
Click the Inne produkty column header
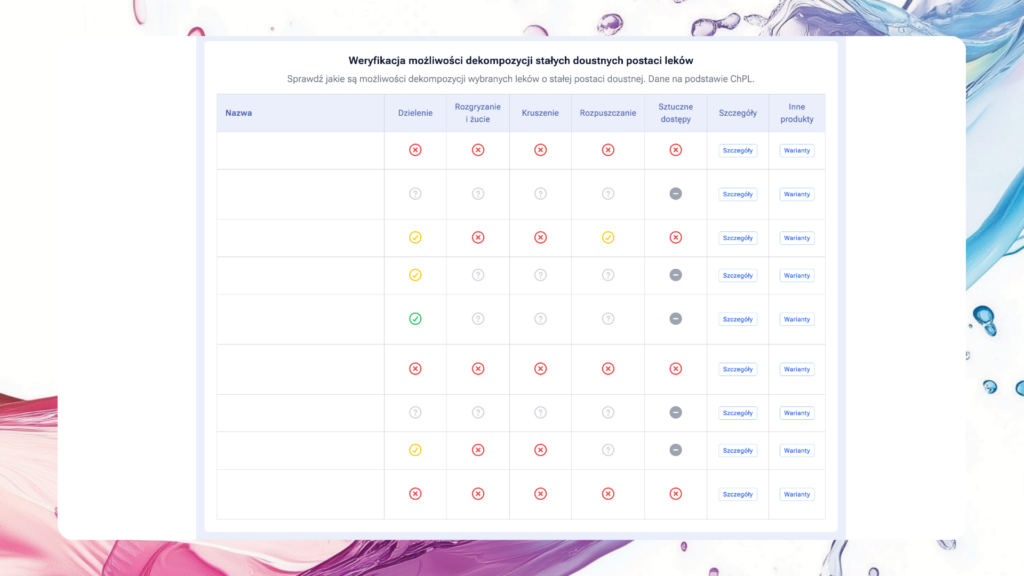[797, 113]
